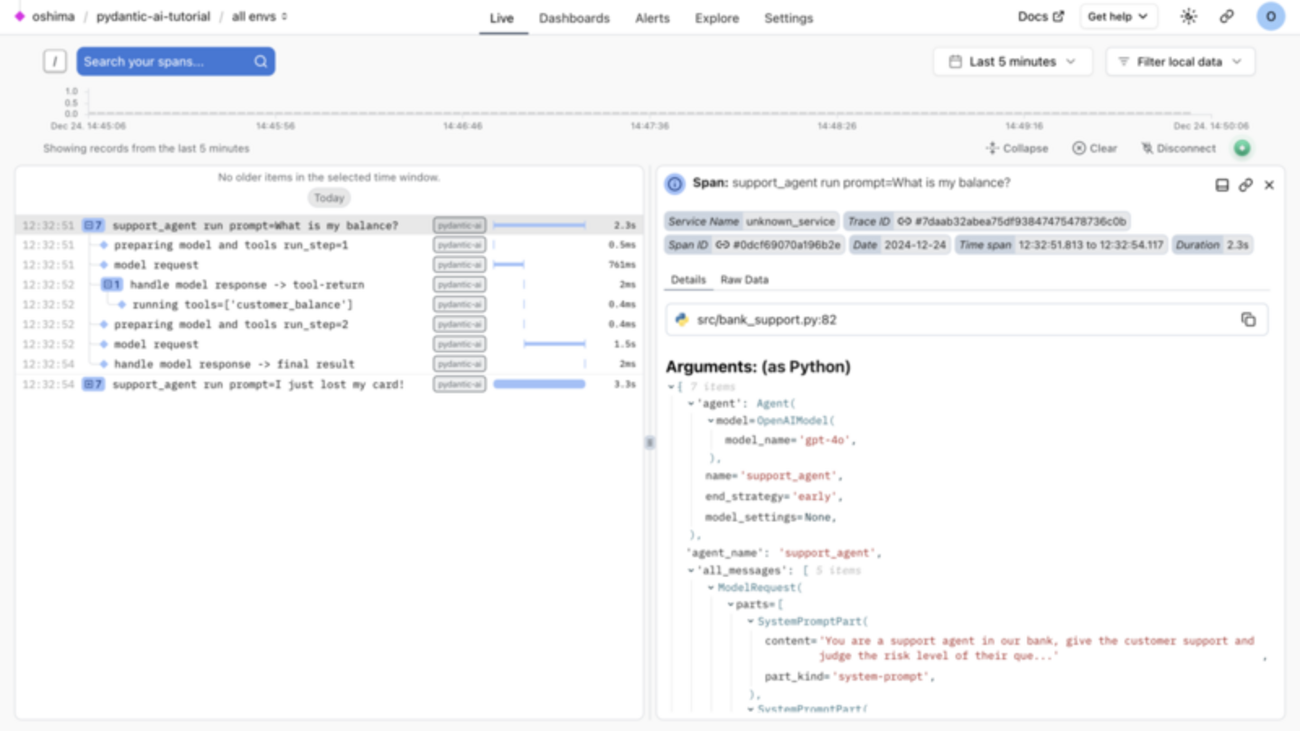Click the Logfire logo icon
Image resolution: width=1300 pixels, height=731 pixels.
(x=19, y=17)
